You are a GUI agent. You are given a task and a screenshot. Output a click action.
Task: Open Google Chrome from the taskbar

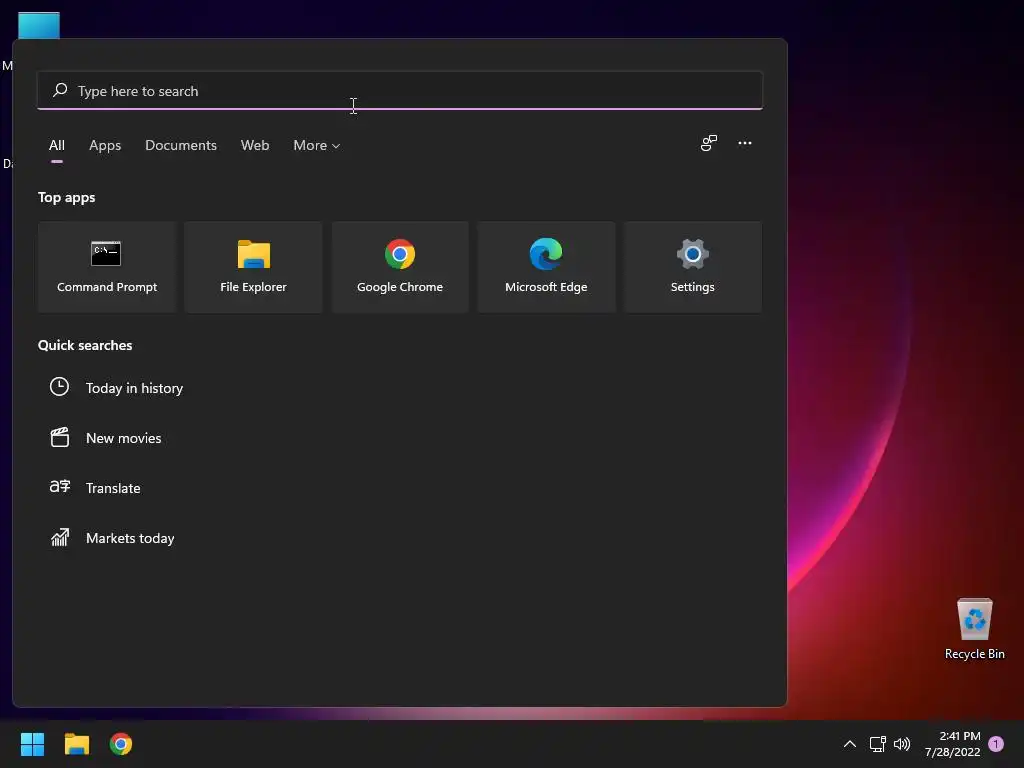tap(121, 744)
